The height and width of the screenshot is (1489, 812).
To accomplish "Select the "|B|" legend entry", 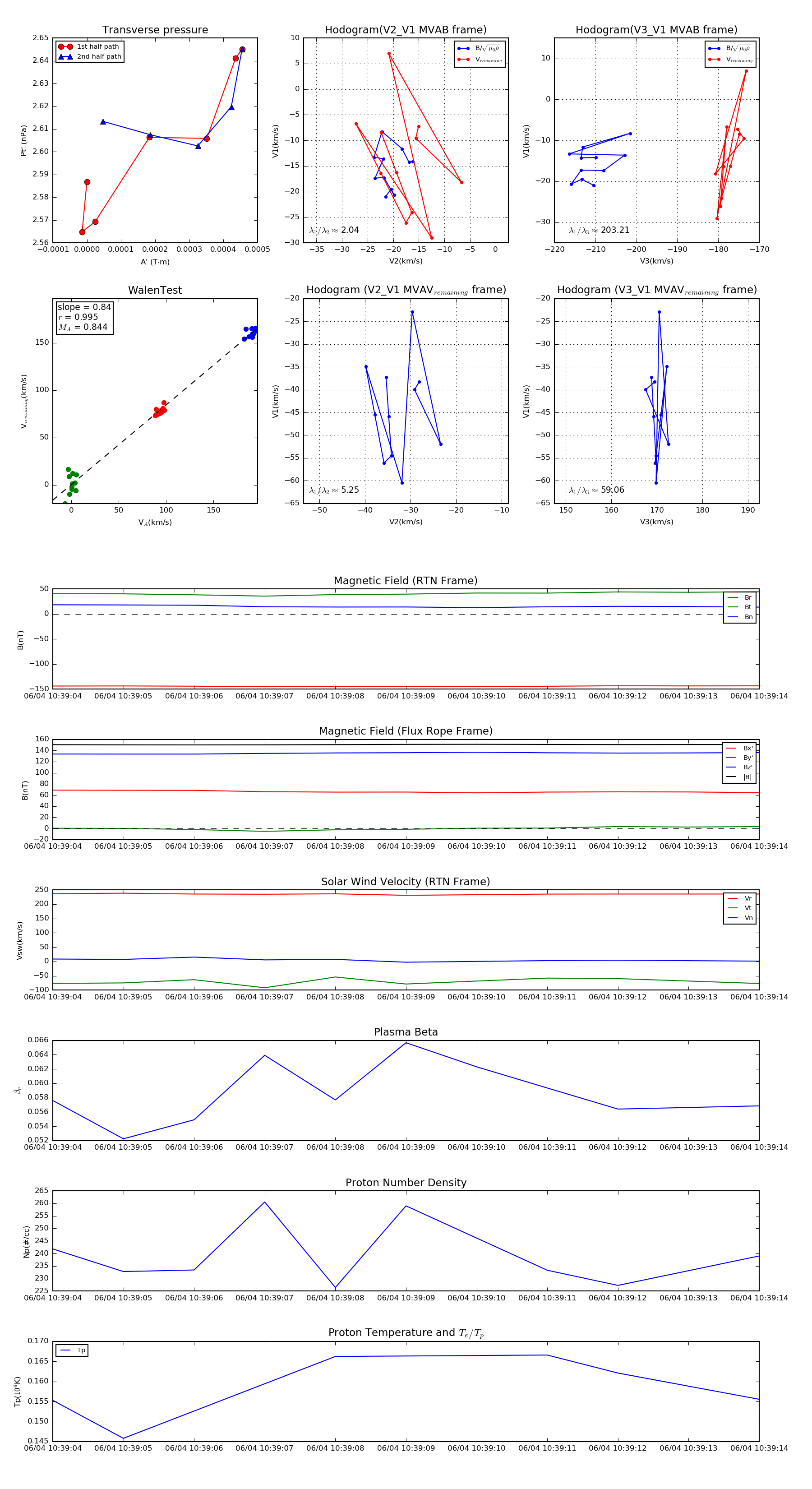I will pyautogui.click(x=739, y=777).
